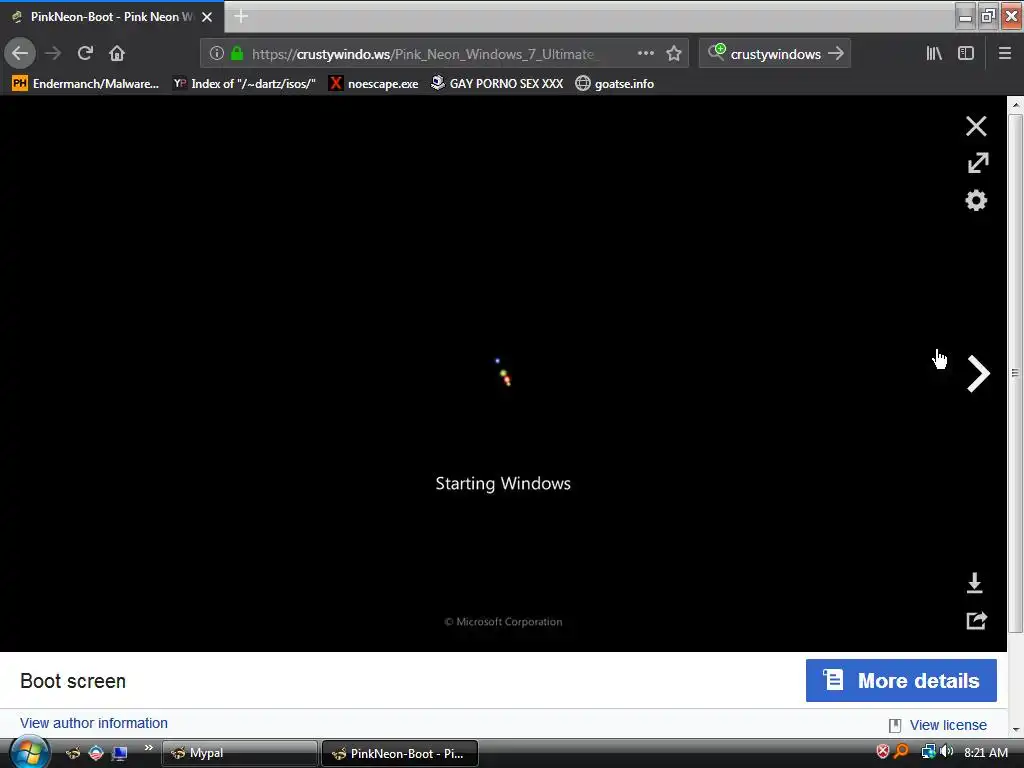Toggle the sidebar view
The width and height of the screenshot is (1024, 768).
[965, 53]
